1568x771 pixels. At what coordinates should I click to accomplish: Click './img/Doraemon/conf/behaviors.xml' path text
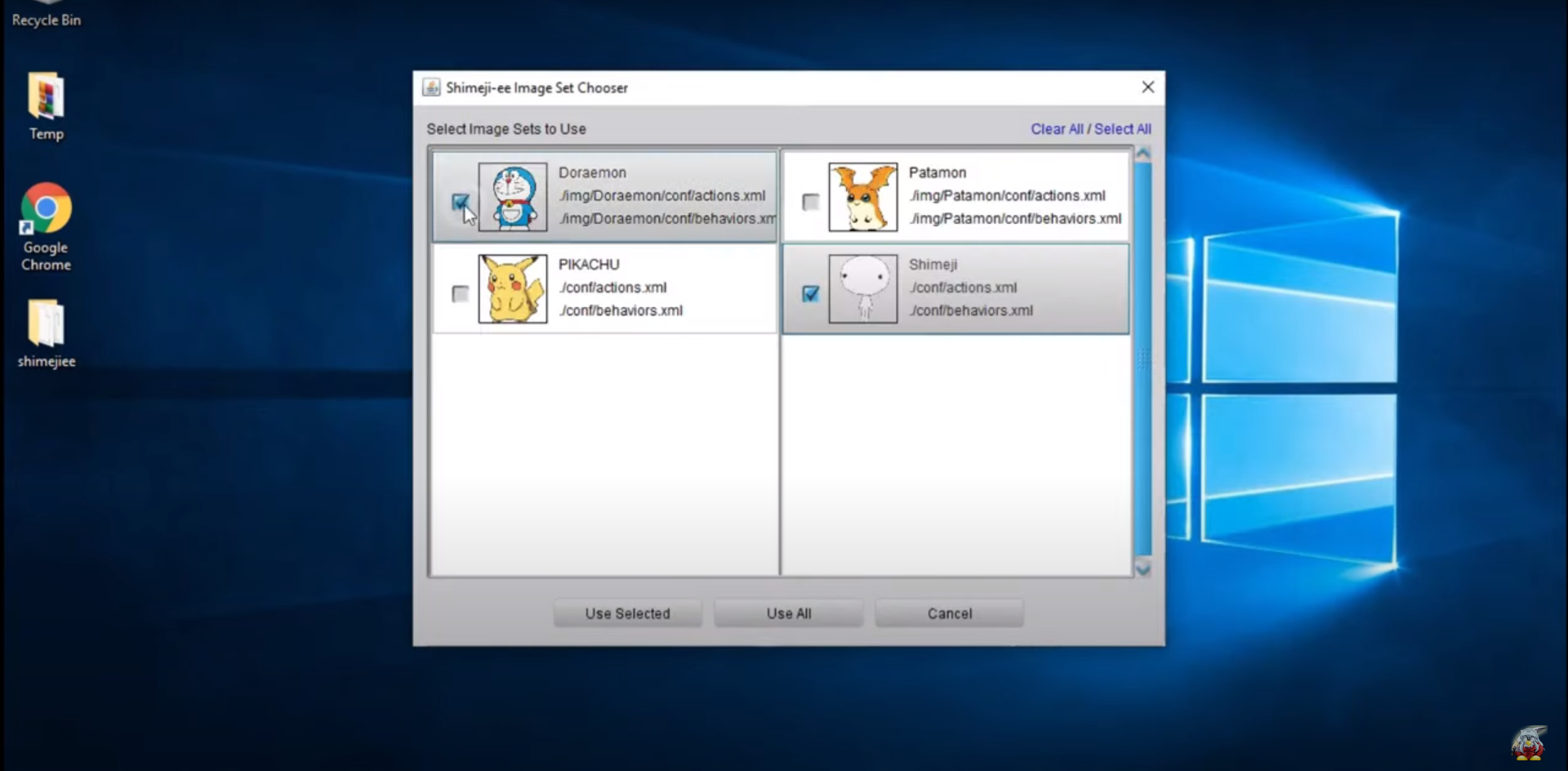[667, 219]
